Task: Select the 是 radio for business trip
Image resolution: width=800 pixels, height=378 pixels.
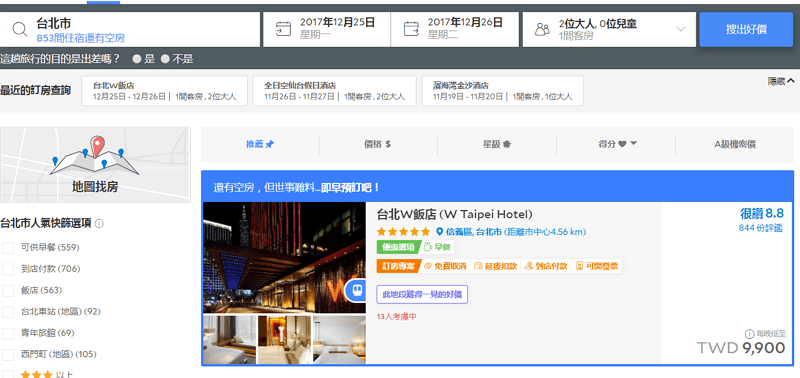Action: click(137, 59)
